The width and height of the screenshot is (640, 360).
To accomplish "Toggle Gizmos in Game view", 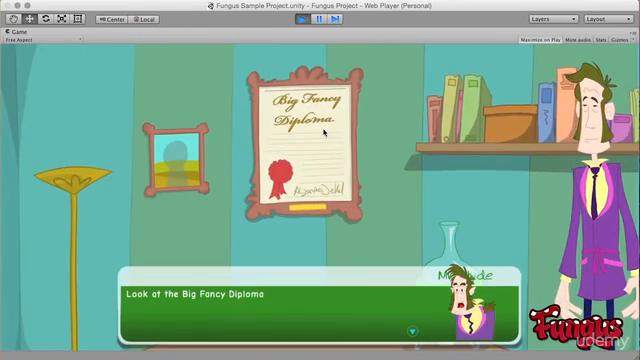I will [620, 40].
